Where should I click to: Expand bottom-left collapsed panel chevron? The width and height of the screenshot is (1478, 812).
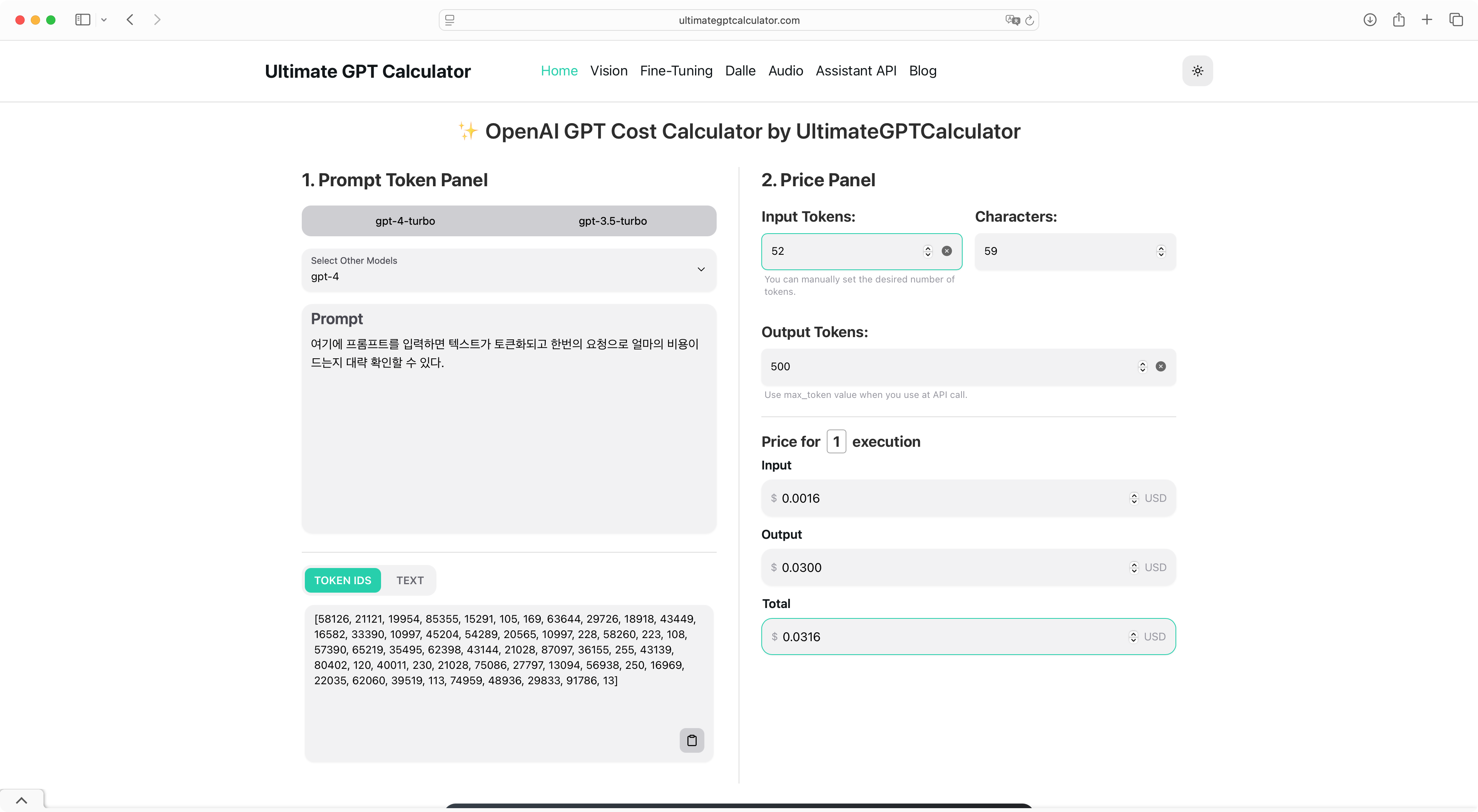(x=21, y=800)
